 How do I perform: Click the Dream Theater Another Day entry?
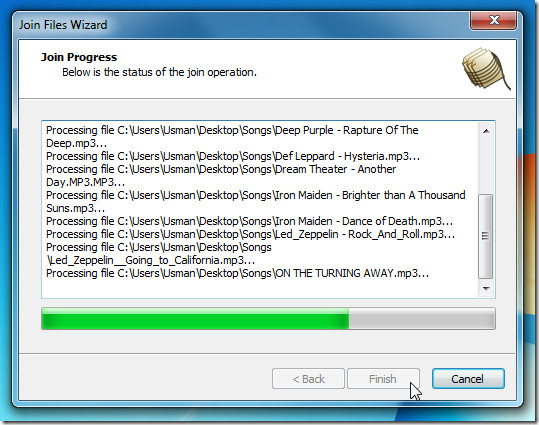click(221, 175)
